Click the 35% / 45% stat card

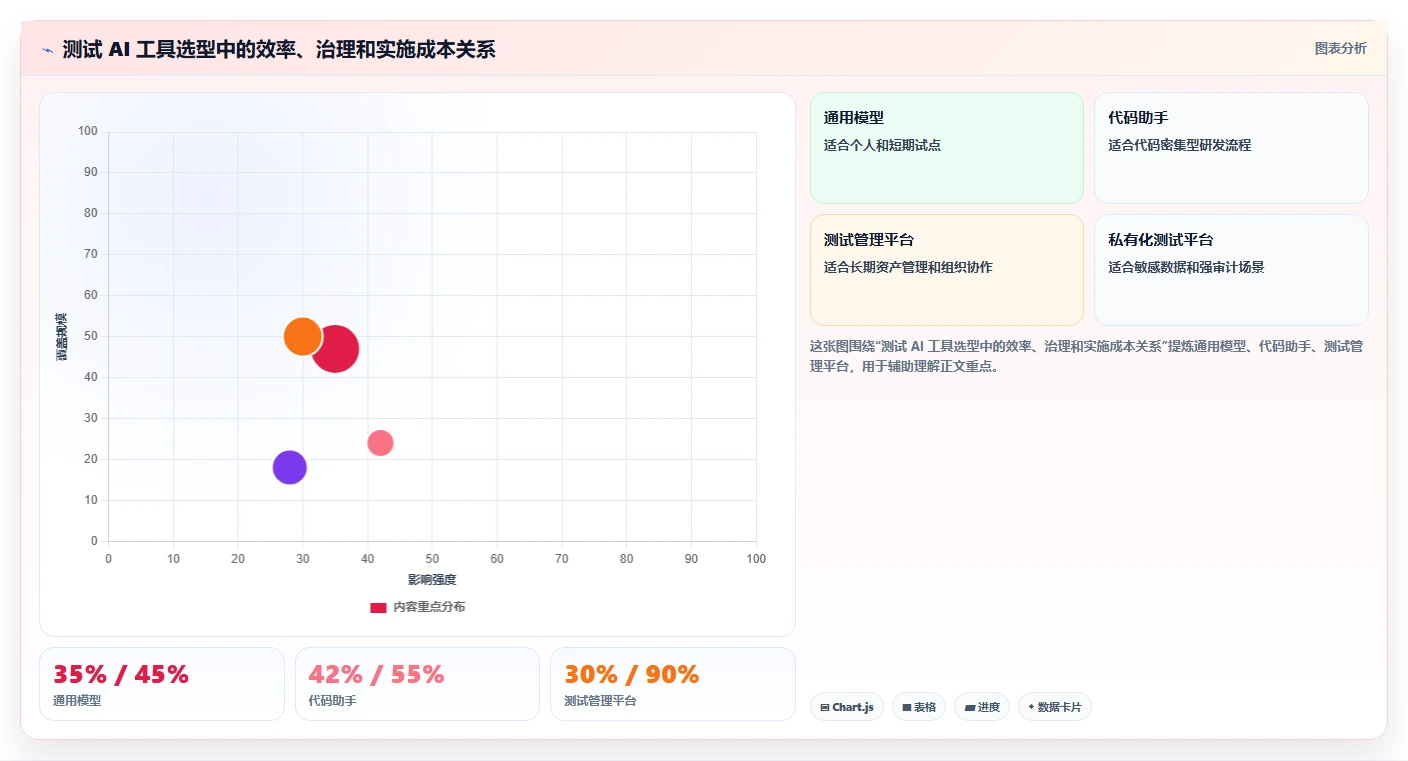point(162,684)
